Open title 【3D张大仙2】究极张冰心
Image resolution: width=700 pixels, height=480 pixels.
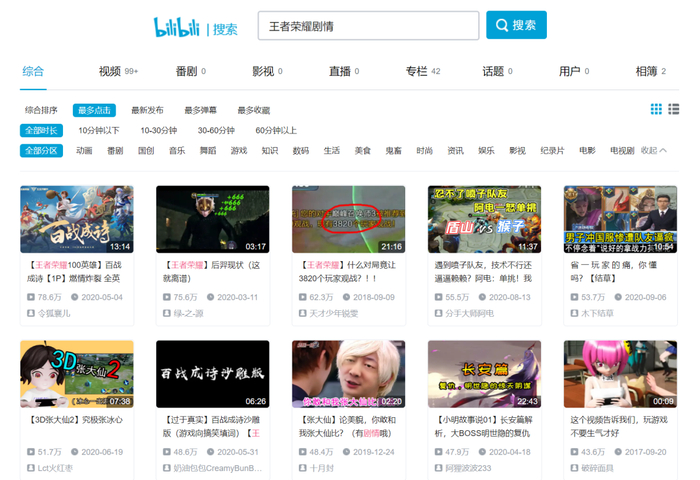76,420
